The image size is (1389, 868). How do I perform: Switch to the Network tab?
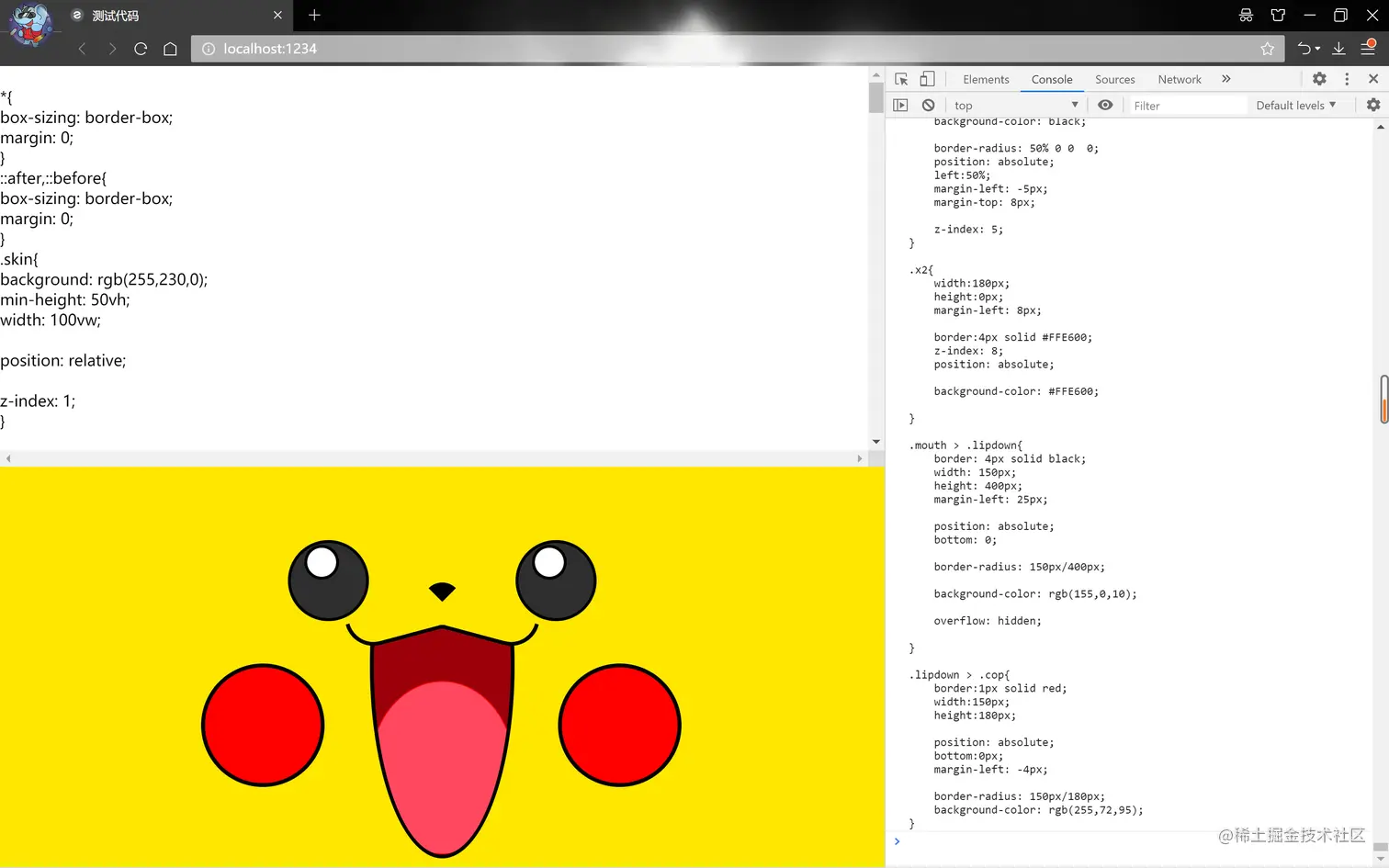pyautogui.click(x=1180, y=80)
